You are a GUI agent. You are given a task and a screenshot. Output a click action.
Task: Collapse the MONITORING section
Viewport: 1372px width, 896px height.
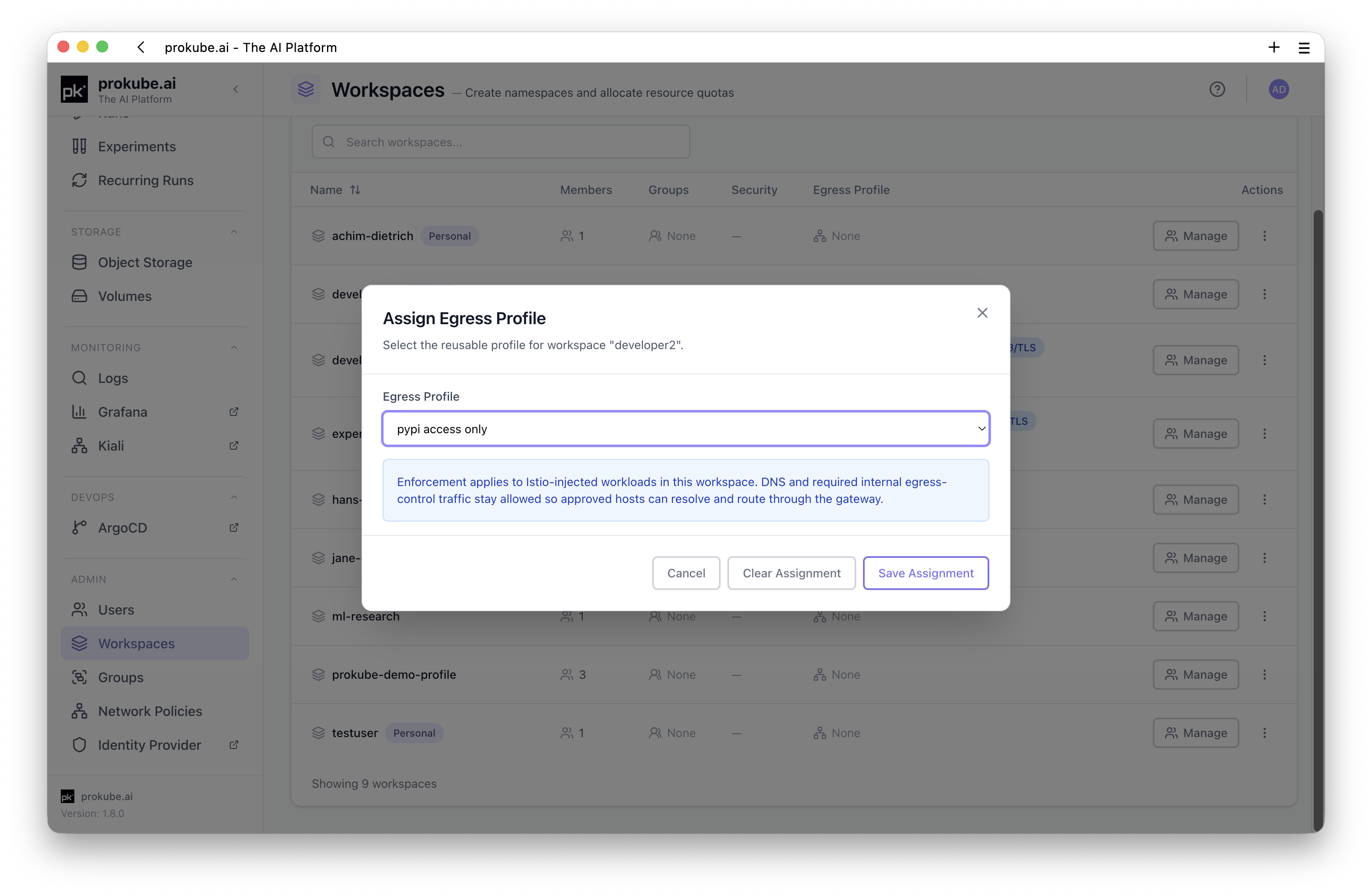pos(234,347)
